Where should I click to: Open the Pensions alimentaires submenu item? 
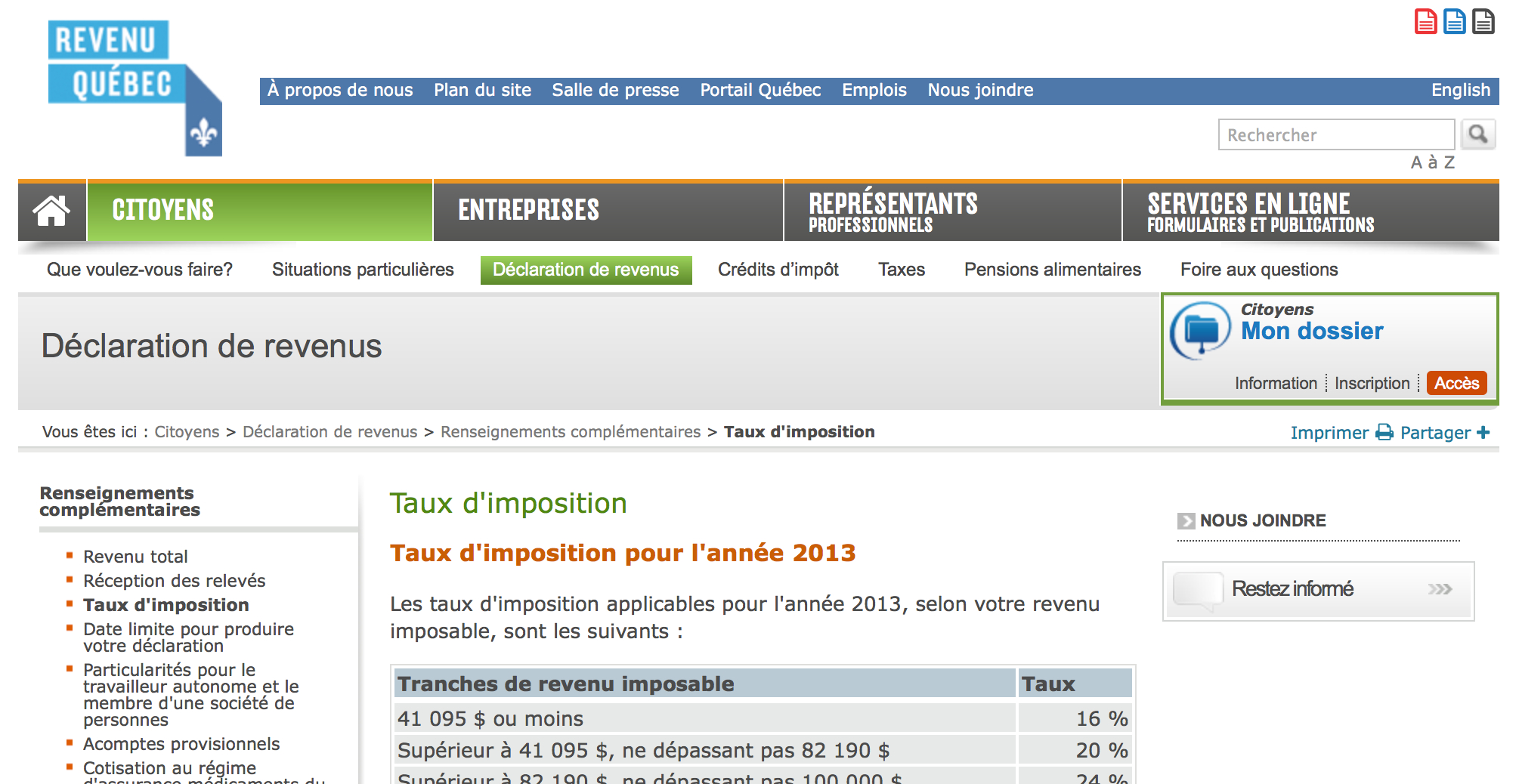(1052, 270)
